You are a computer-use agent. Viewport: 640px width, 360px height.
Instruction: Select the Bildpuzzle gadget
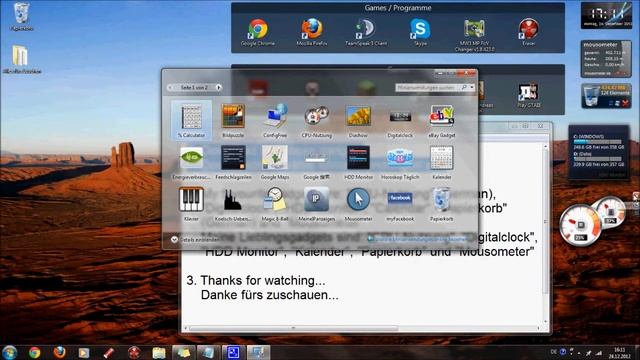[x=233, y=120]
